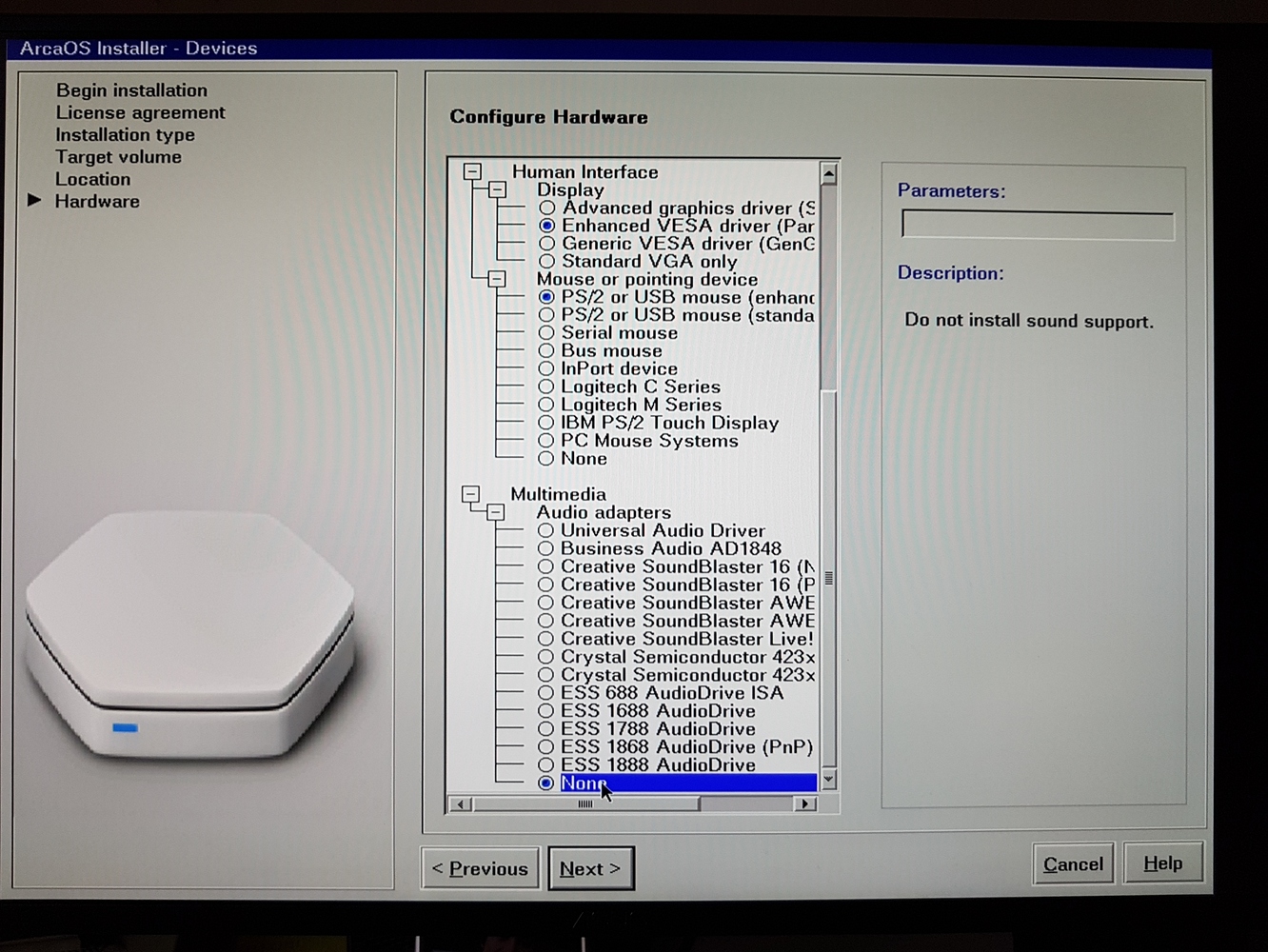This screenshot has width=1268, height=952.
Task: Select InPort device option
Action: (546, 368)
